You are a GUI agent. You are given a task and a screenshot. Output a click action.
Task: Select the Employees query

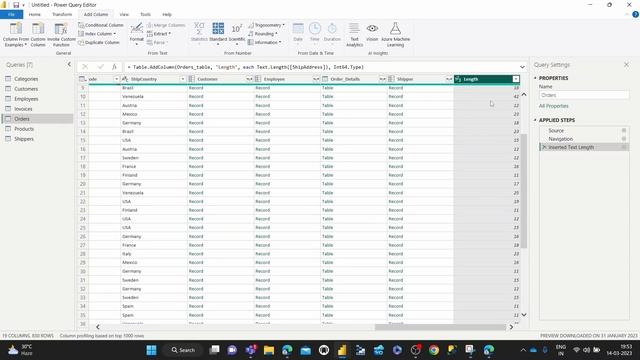(26, 99)
